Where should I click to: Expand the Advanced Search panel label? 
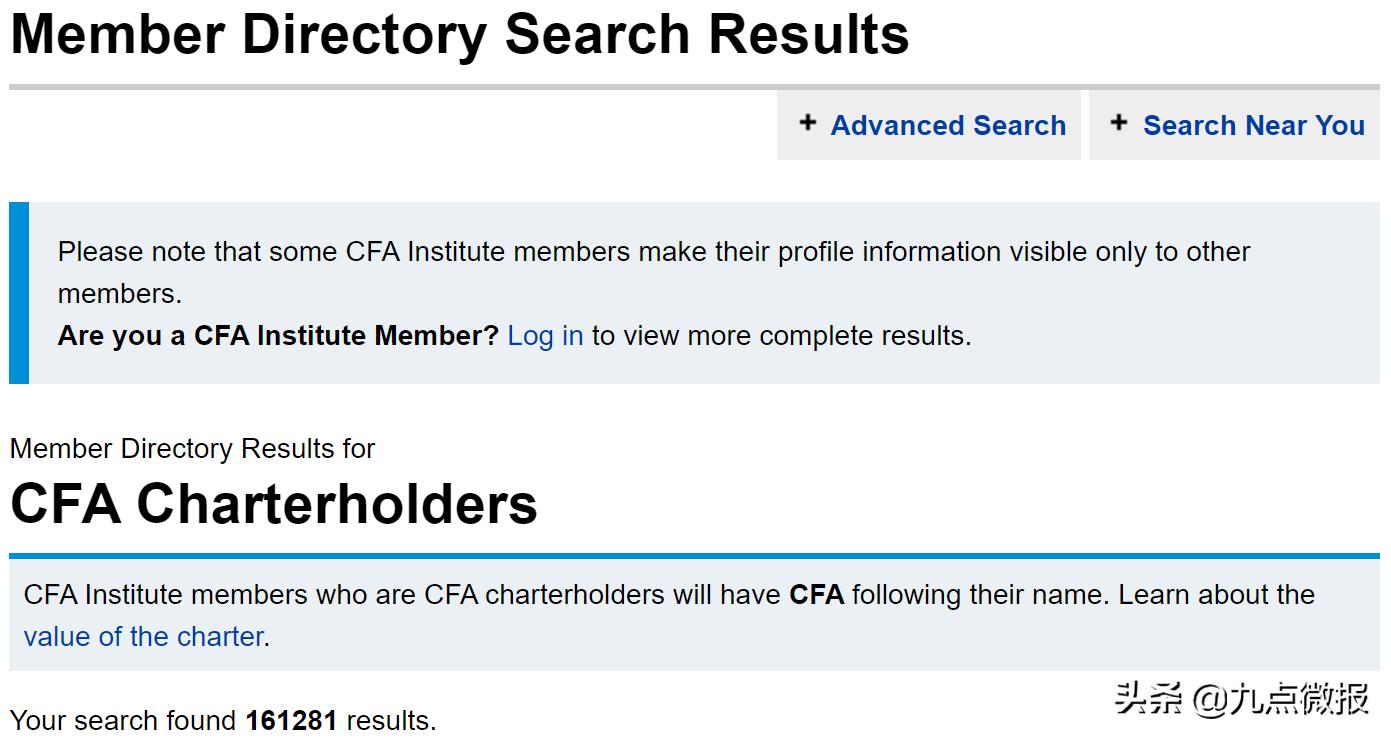(947, 126)
